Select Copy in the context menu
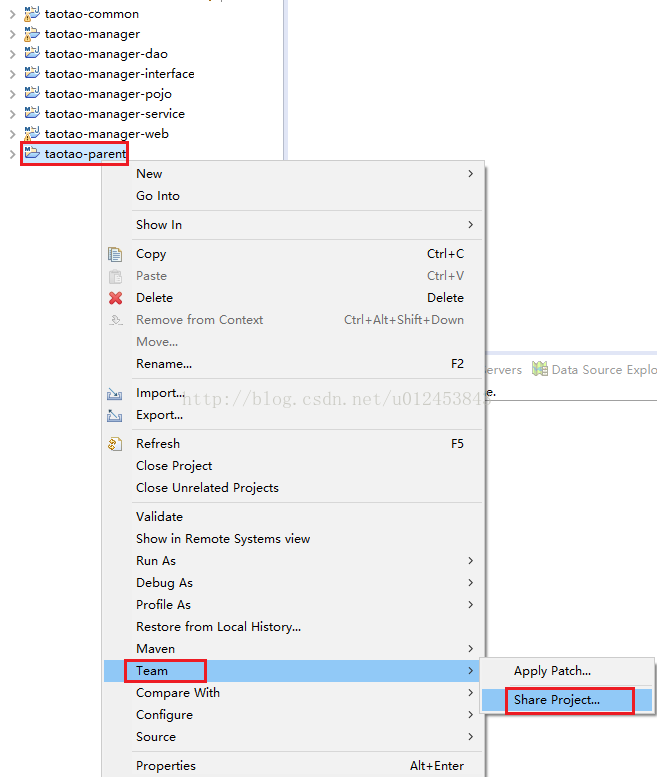This screenshot has height=777, width=657. (x=293, y=254)
